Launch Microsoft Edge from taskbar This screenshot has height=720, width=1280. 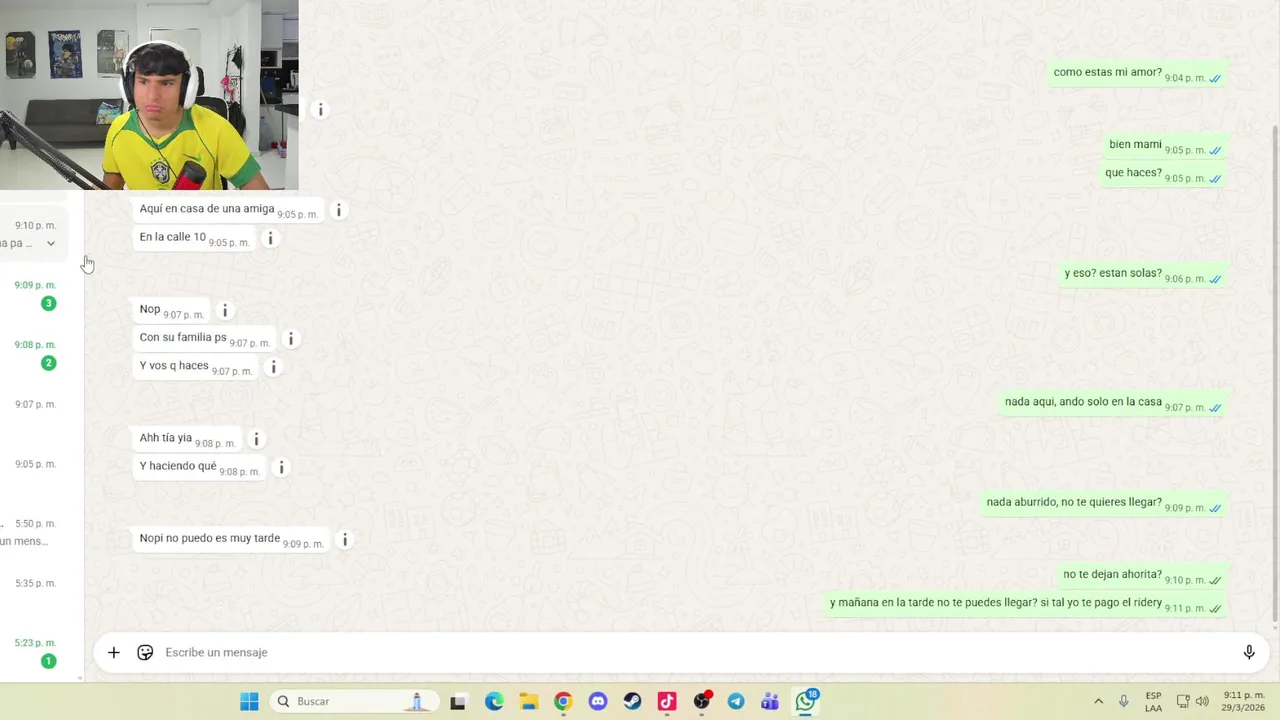pos(494,701)
